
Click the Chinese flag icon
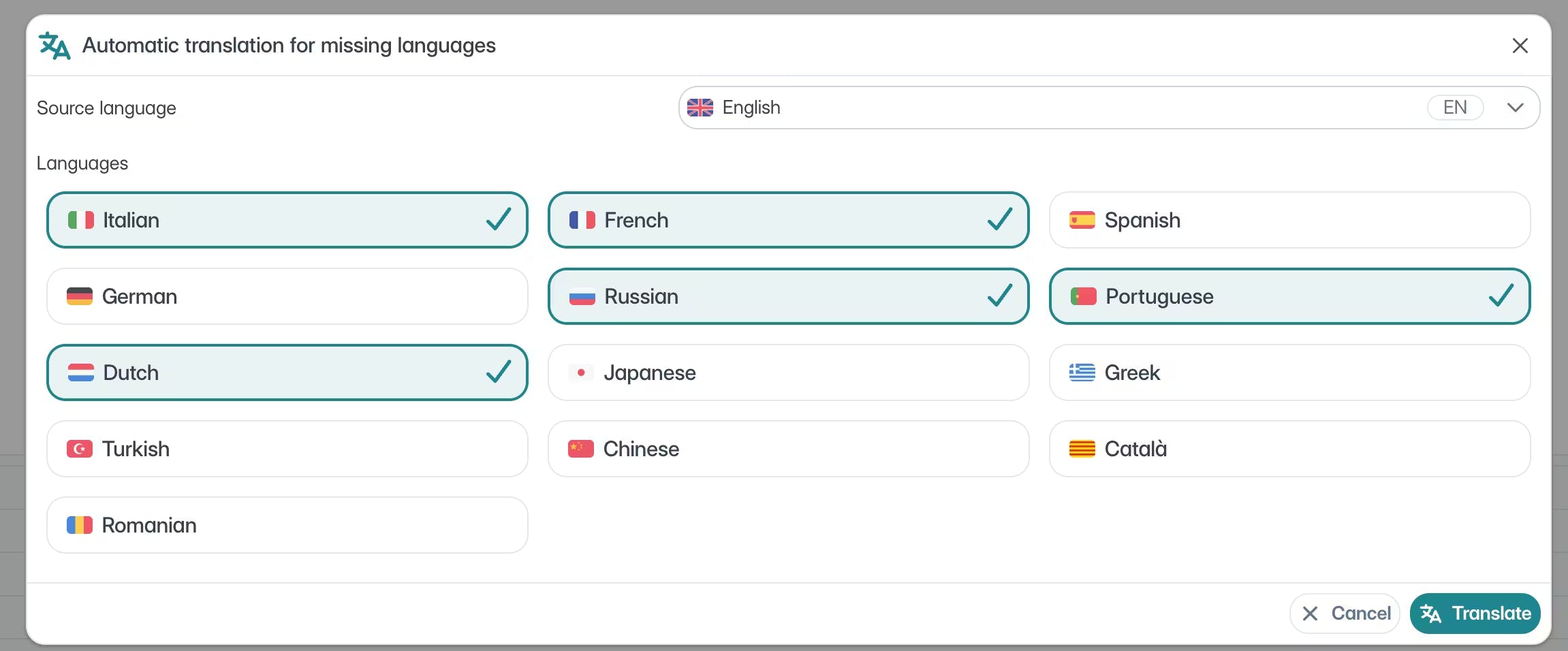581,449
